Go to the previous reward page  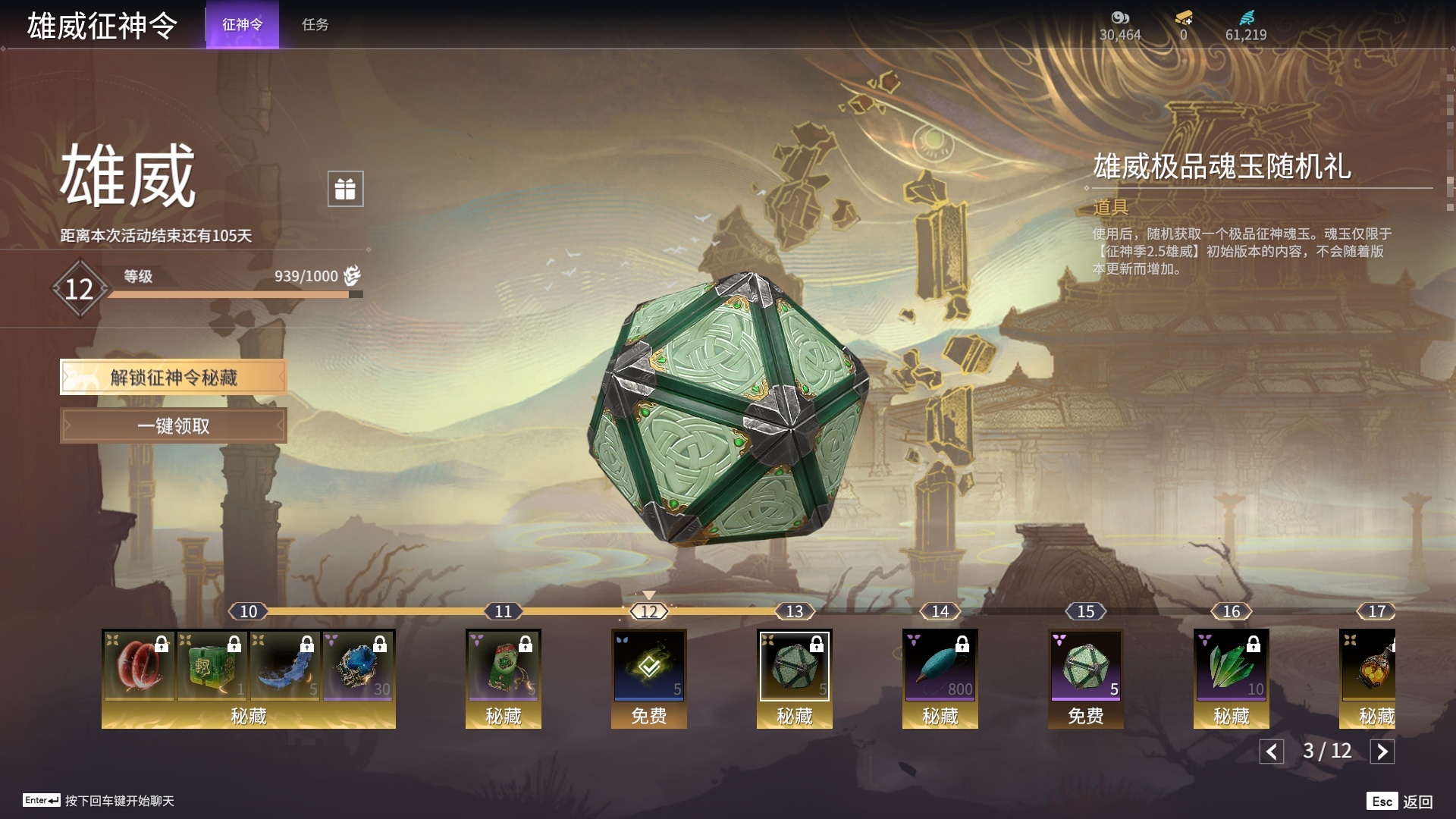tap(1272, 752)
